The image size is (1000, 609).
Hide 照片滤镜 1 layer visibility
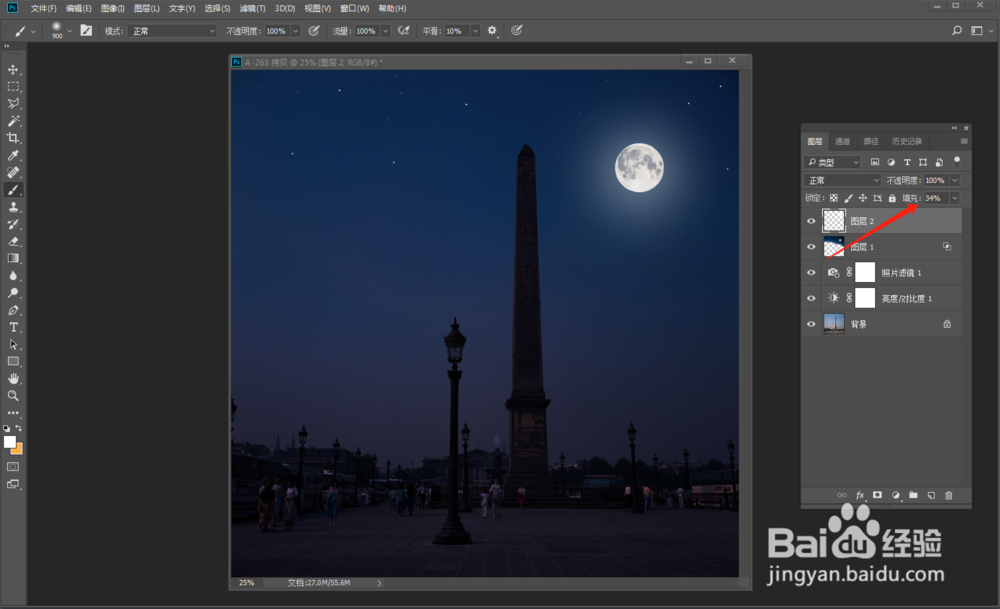(x=811, y=273)
